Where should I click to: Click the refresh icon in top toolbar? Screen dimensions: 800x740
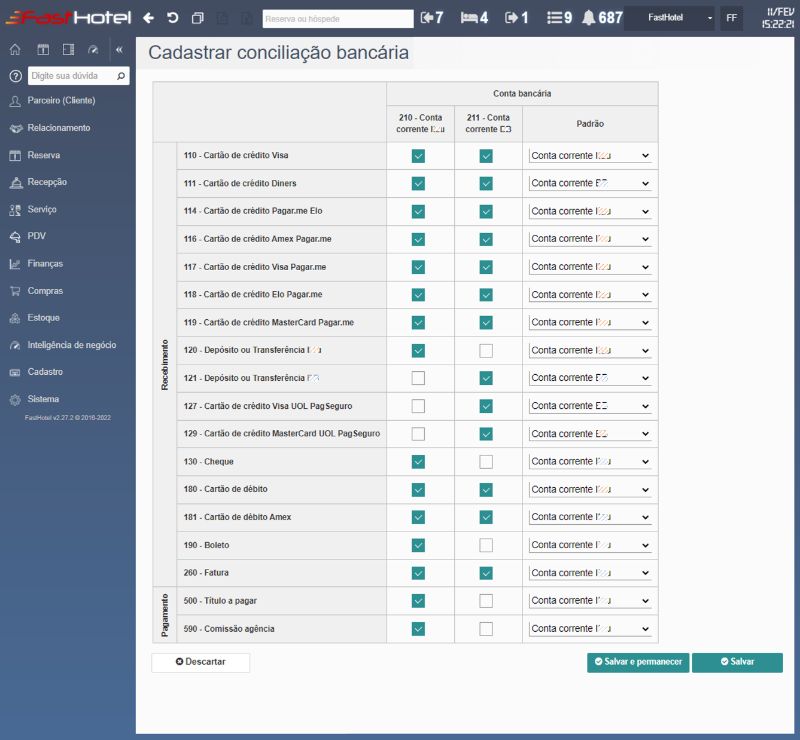[x=172, y=18]
